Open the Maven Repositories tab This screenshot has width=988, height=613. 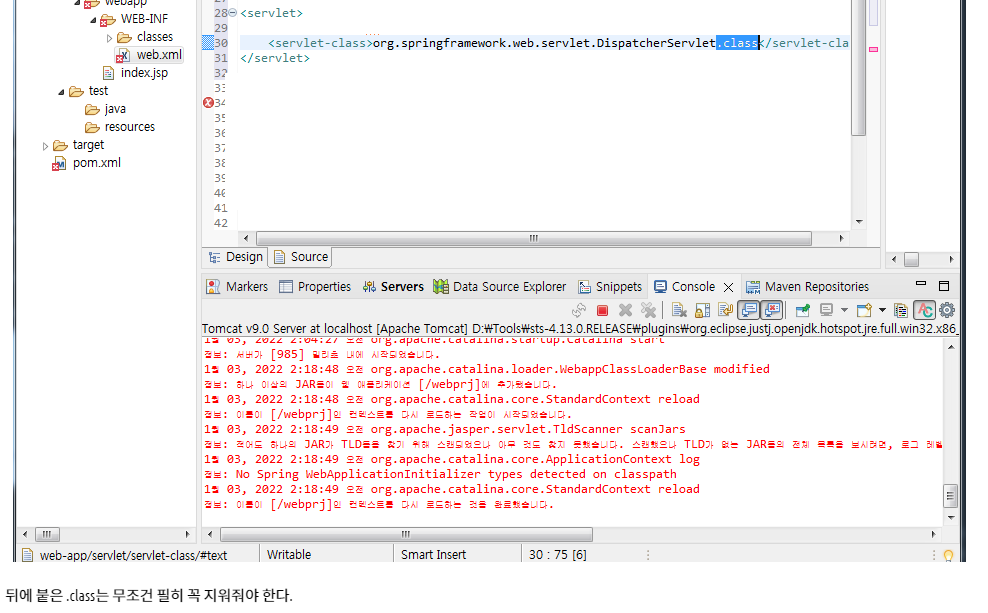(807, 287)
